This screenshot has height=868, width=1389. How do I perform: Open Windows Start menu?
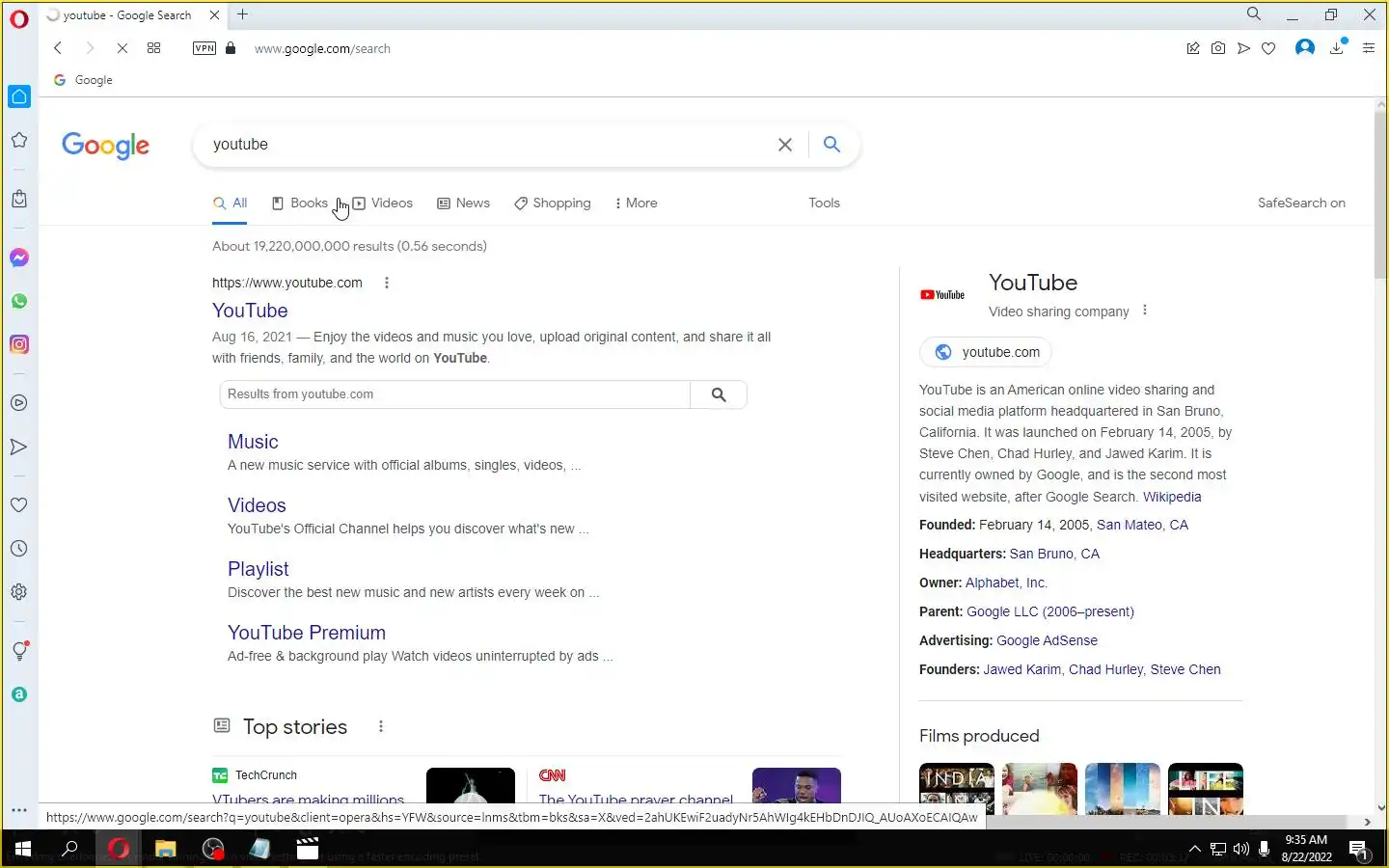pos(22,850)
